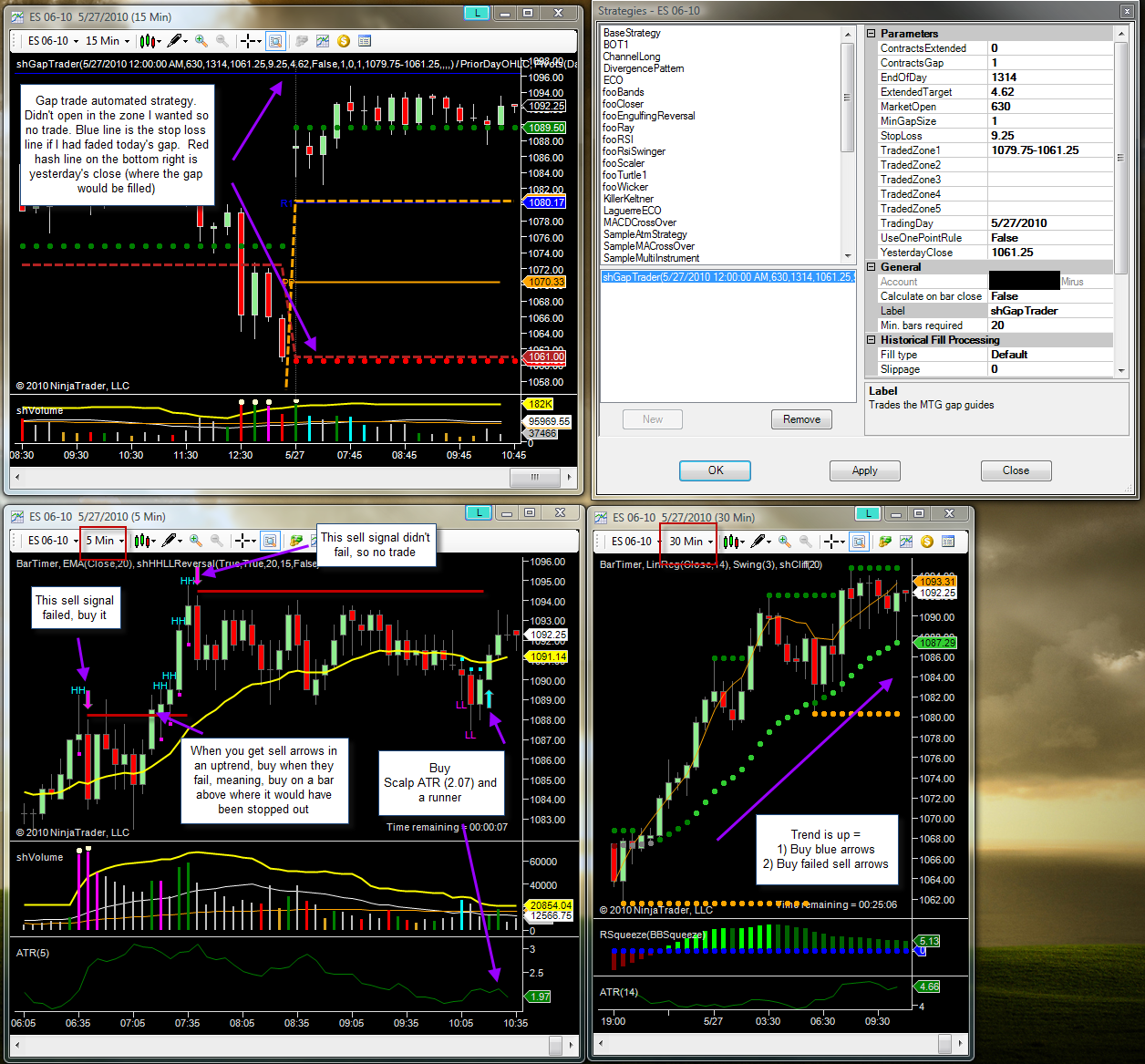Click zoom out magnifier in 30 Min chart toolbar
The height and width of the screenshot is (1064, 1145).
coord(805,542)
